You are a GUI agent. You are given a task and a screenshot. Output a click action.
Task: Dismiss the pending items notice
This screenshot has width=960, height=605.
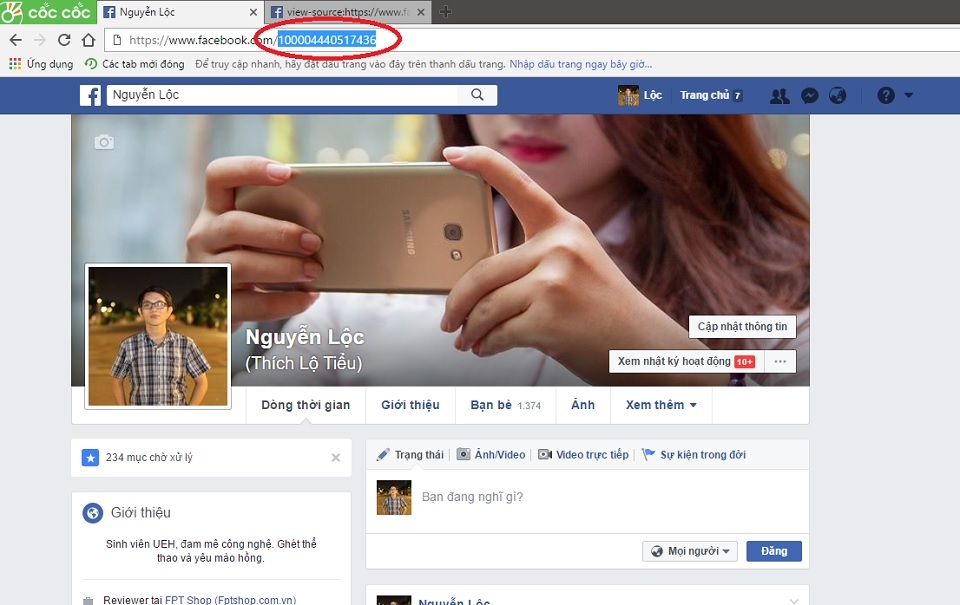(x=336, y=457)
